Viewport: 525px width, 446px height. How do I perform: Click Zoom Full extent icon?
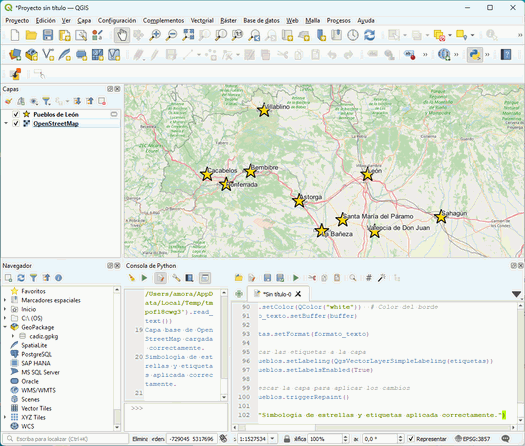pyautogui.click(x=188, y=35)
